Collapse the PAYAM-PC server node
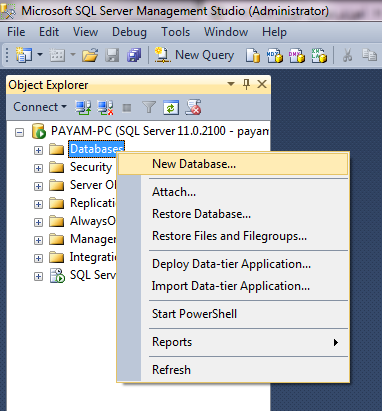The height and width of the screenshot is (411, 382). 20,132
